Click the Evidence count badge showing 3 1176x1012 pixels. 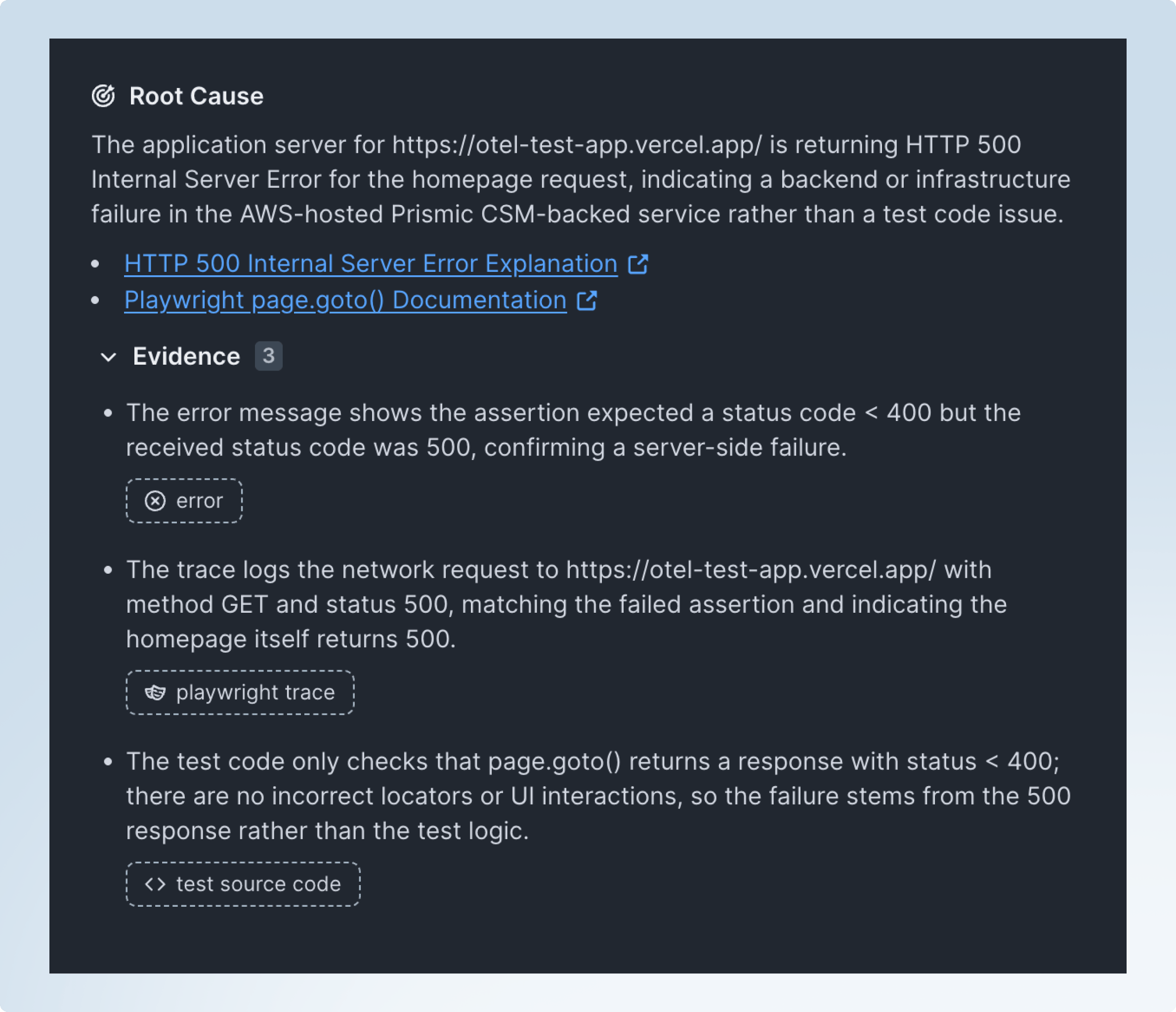click(x=268, y=356)
